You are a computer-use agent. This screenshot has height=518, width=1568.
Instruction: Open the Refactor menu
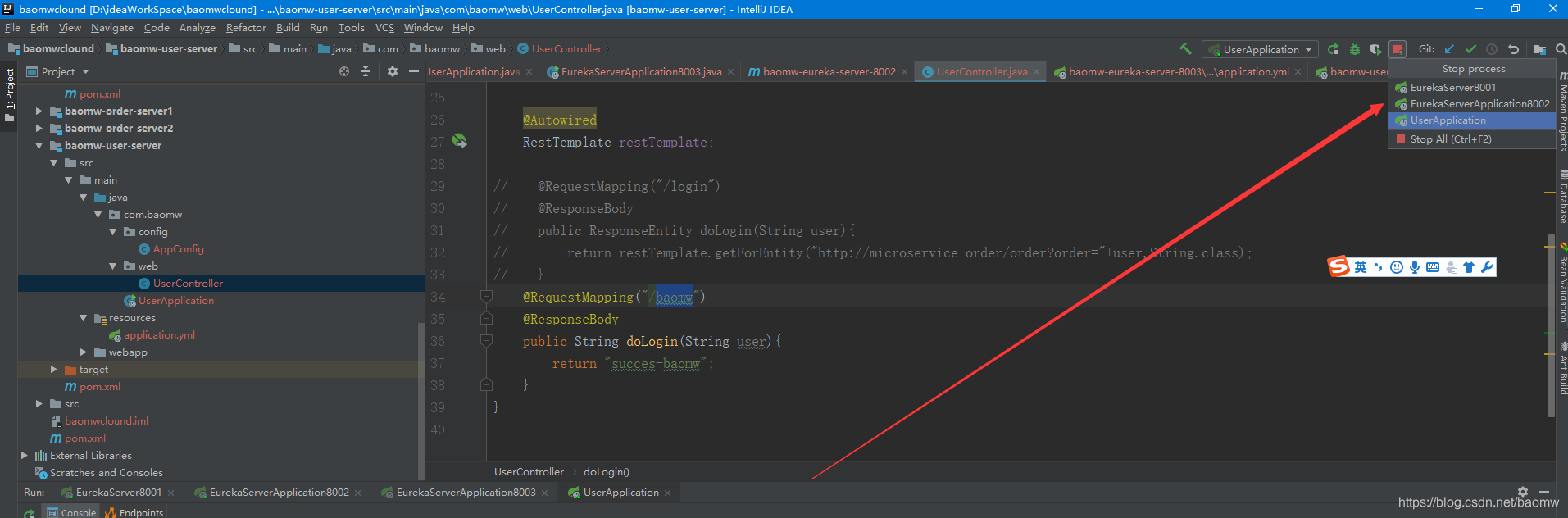246,28
